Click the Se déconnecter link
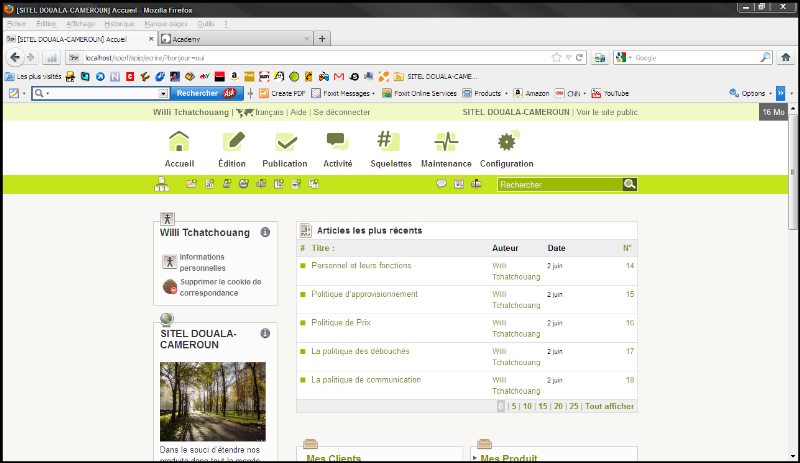The width and height of the screenshot is (800, 463). pos(342,112)
